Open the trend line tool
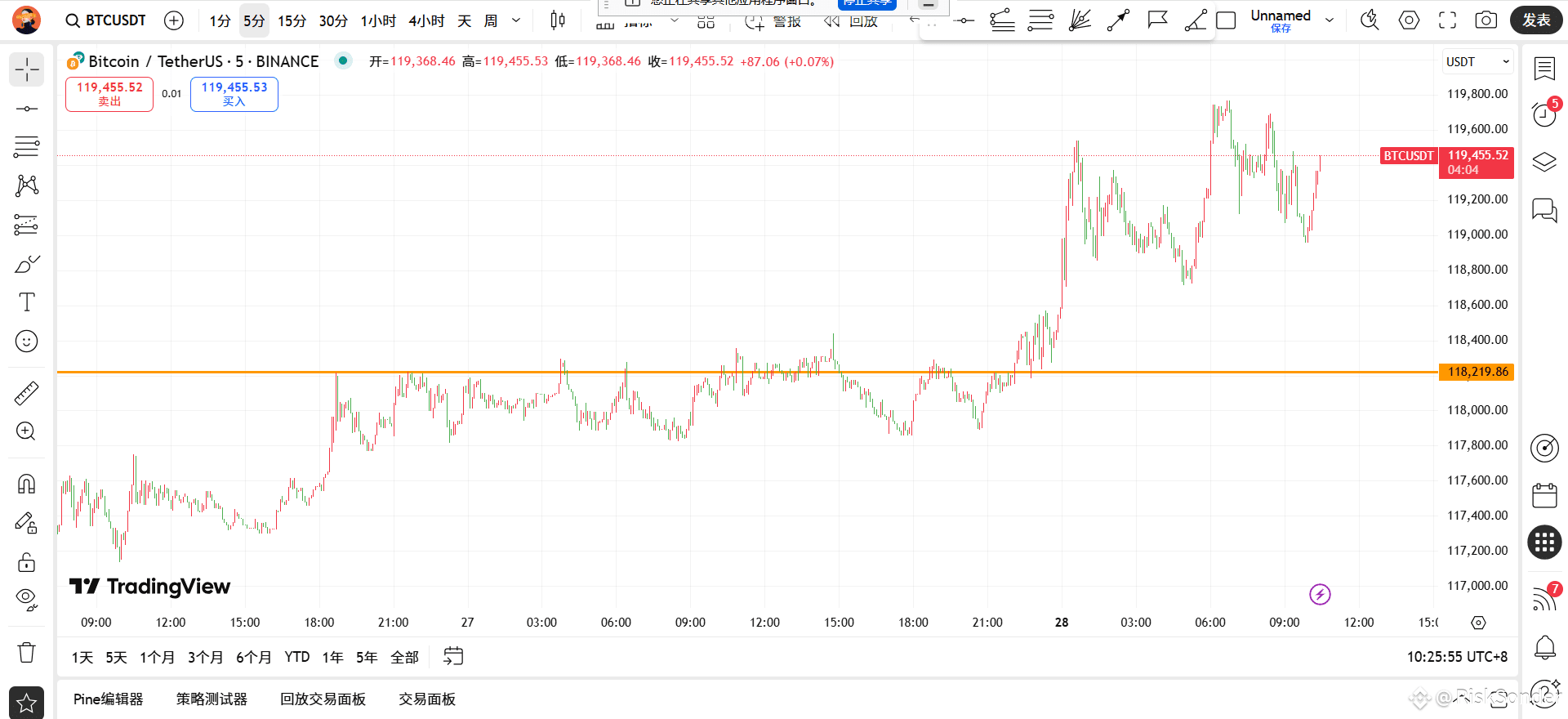Screen dimensions: 1568x719 (x=27, y=109)
